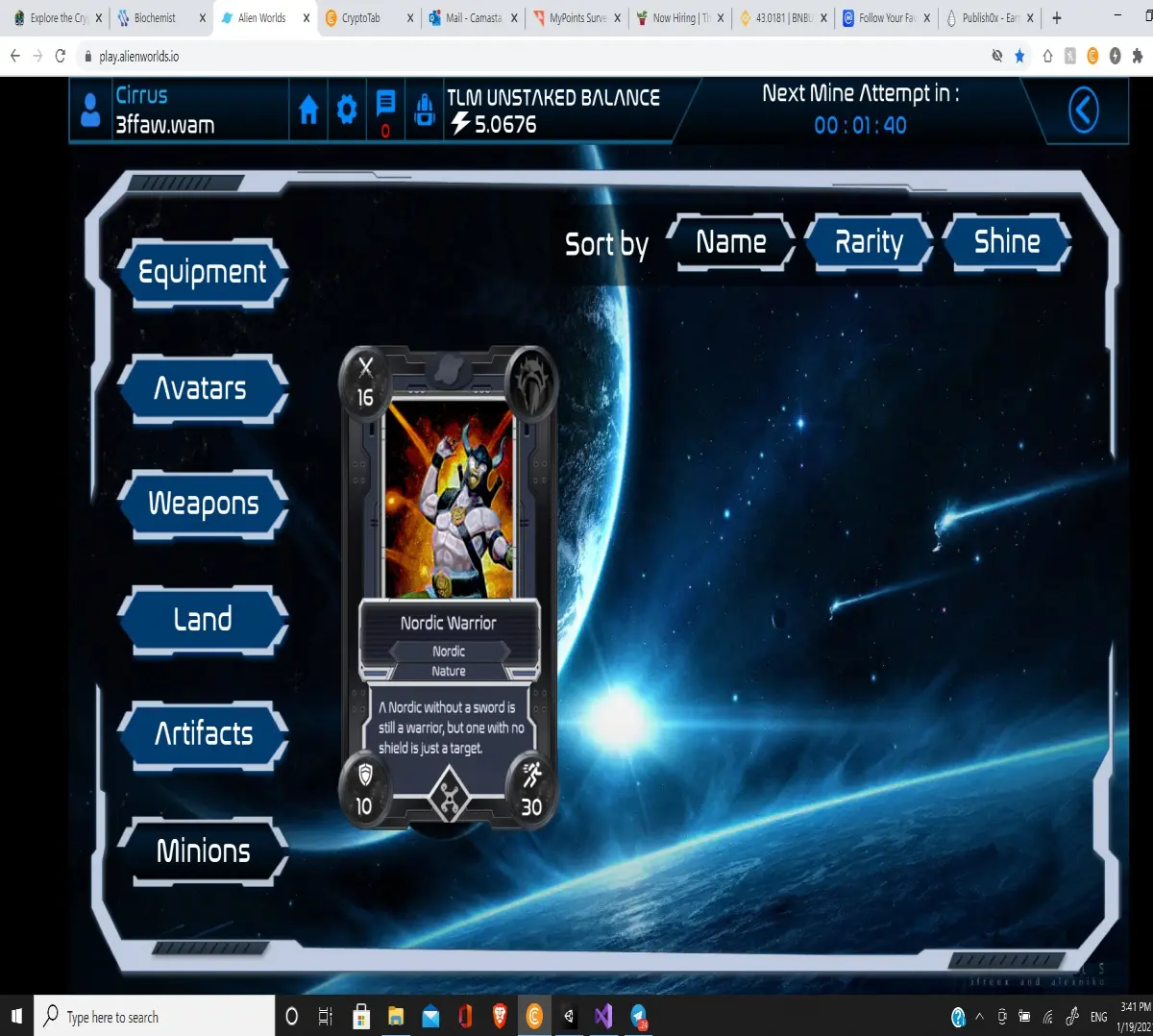Open the player profile icon
The height and width of the screenshot is (1036, 1153).
click(x=90, y=111)
